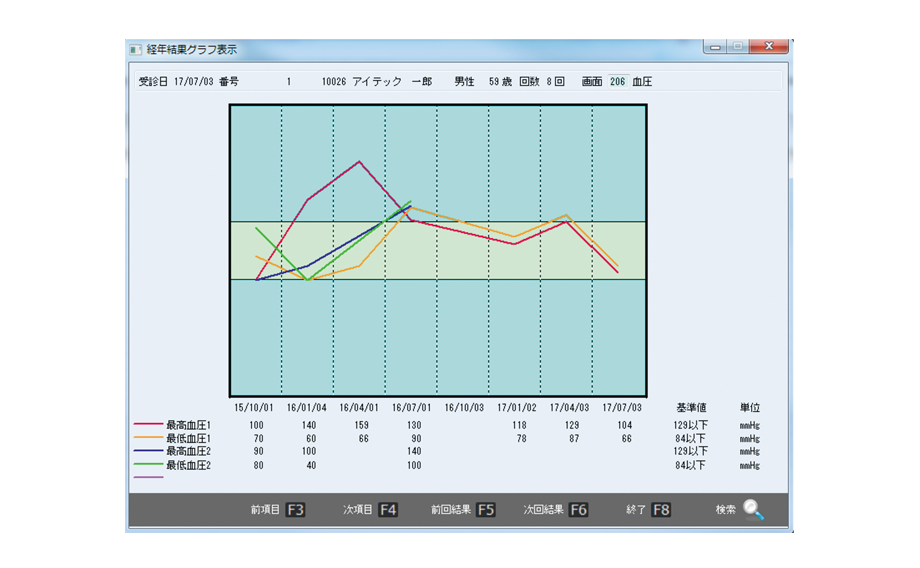Click the 検索 magnifying glass icon
The height and width of the screenshot is (568, 920).
click(x=753, y=510)
